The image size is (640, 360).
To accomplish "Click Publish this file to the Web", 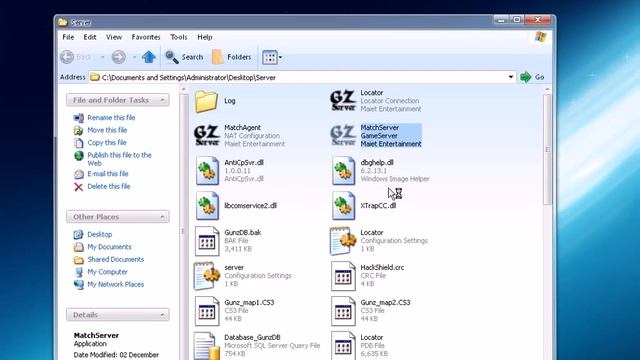I will pyautogui.click(x=119, y=159).
